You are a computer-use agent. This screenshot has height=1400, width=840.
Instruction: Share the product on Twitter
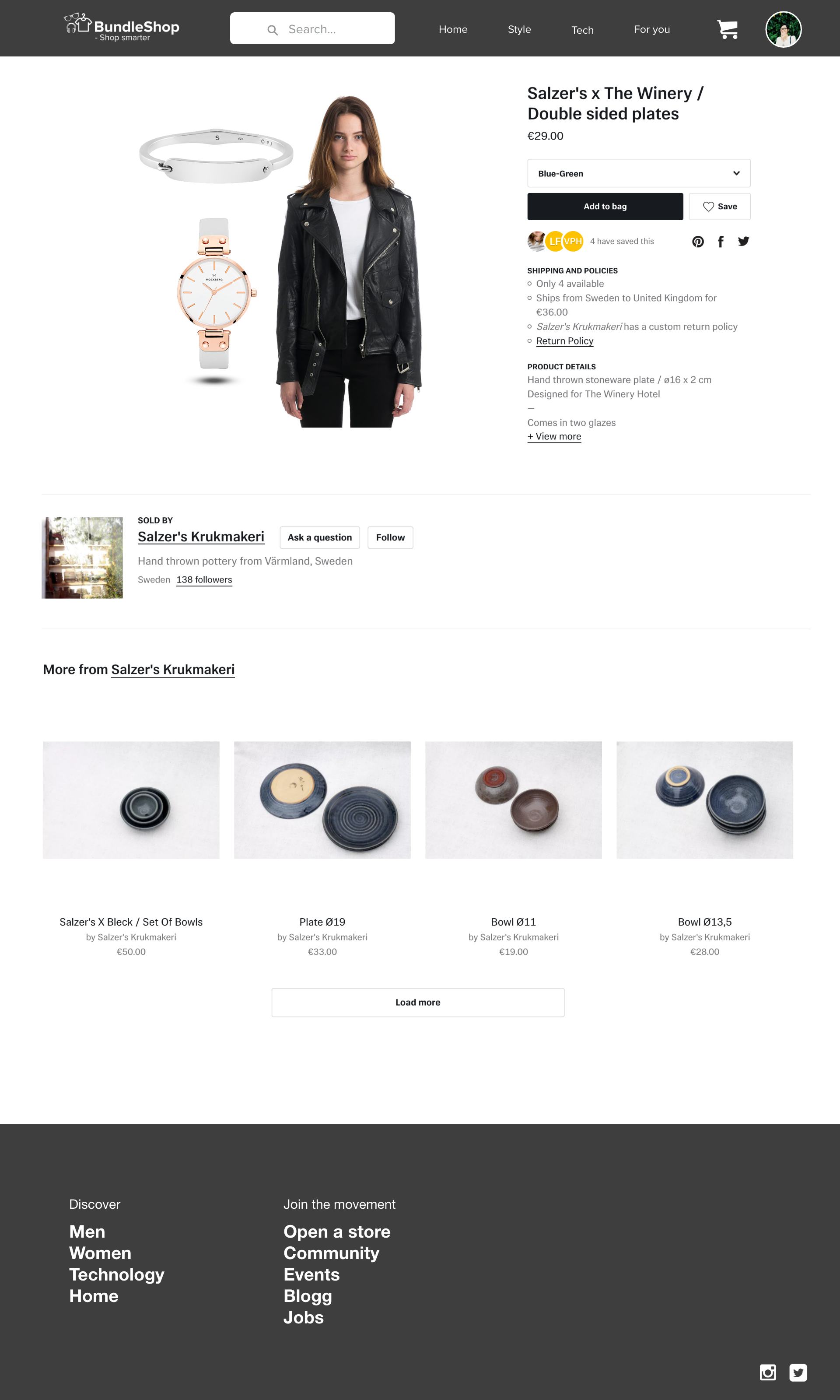744,241
